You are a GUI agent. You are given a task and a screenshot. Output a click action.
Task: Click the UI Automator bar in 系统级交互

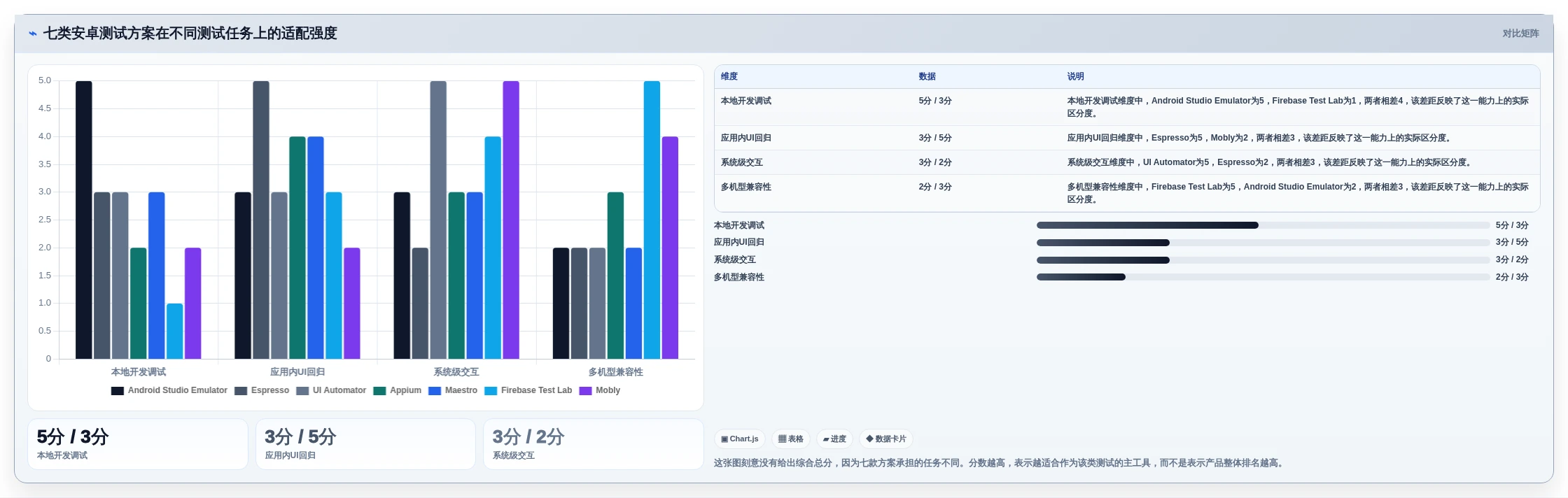pos(438,220)
